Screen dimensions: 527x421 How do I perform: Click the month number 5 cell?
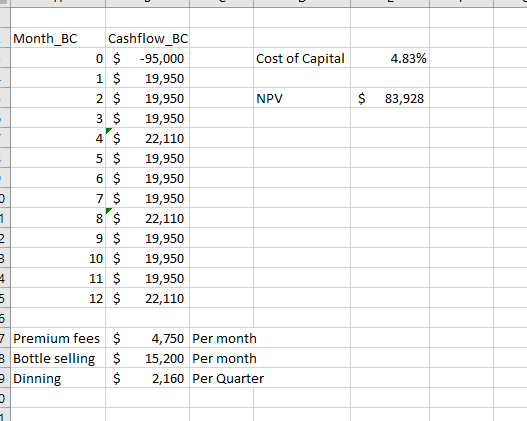coord(58,158)
